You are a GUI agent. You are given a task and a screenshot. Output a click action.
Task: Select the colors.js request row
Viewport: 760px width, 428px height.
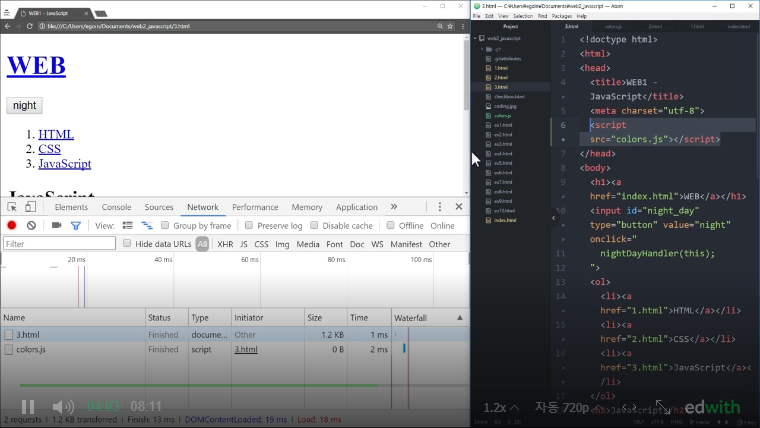click(x=235, y=349)
